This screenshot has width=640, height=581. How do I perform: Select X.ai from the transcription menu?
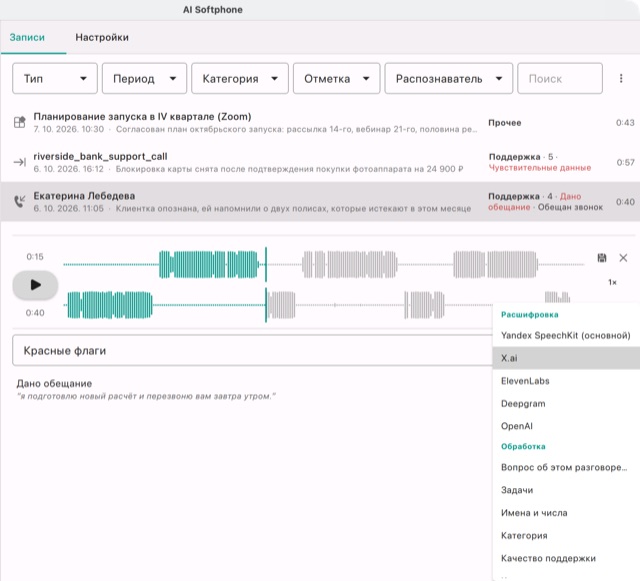click(566, 358)
